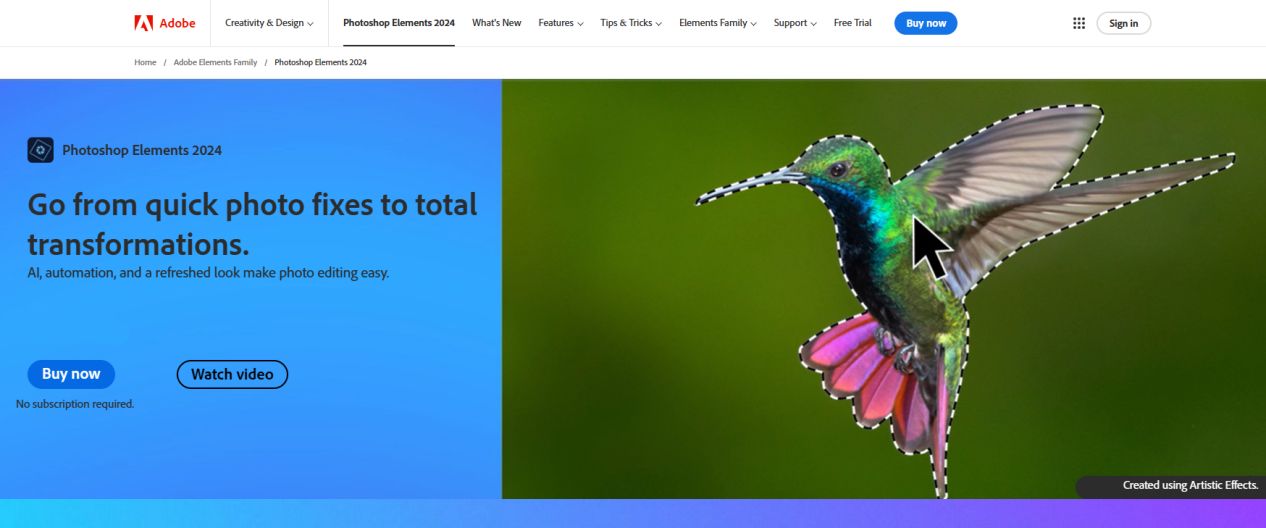Select the Photoshop Elements 2024 nav tab
This screenshot has width=1266, height=528.
pyautogui.click(x=399, y=23)
